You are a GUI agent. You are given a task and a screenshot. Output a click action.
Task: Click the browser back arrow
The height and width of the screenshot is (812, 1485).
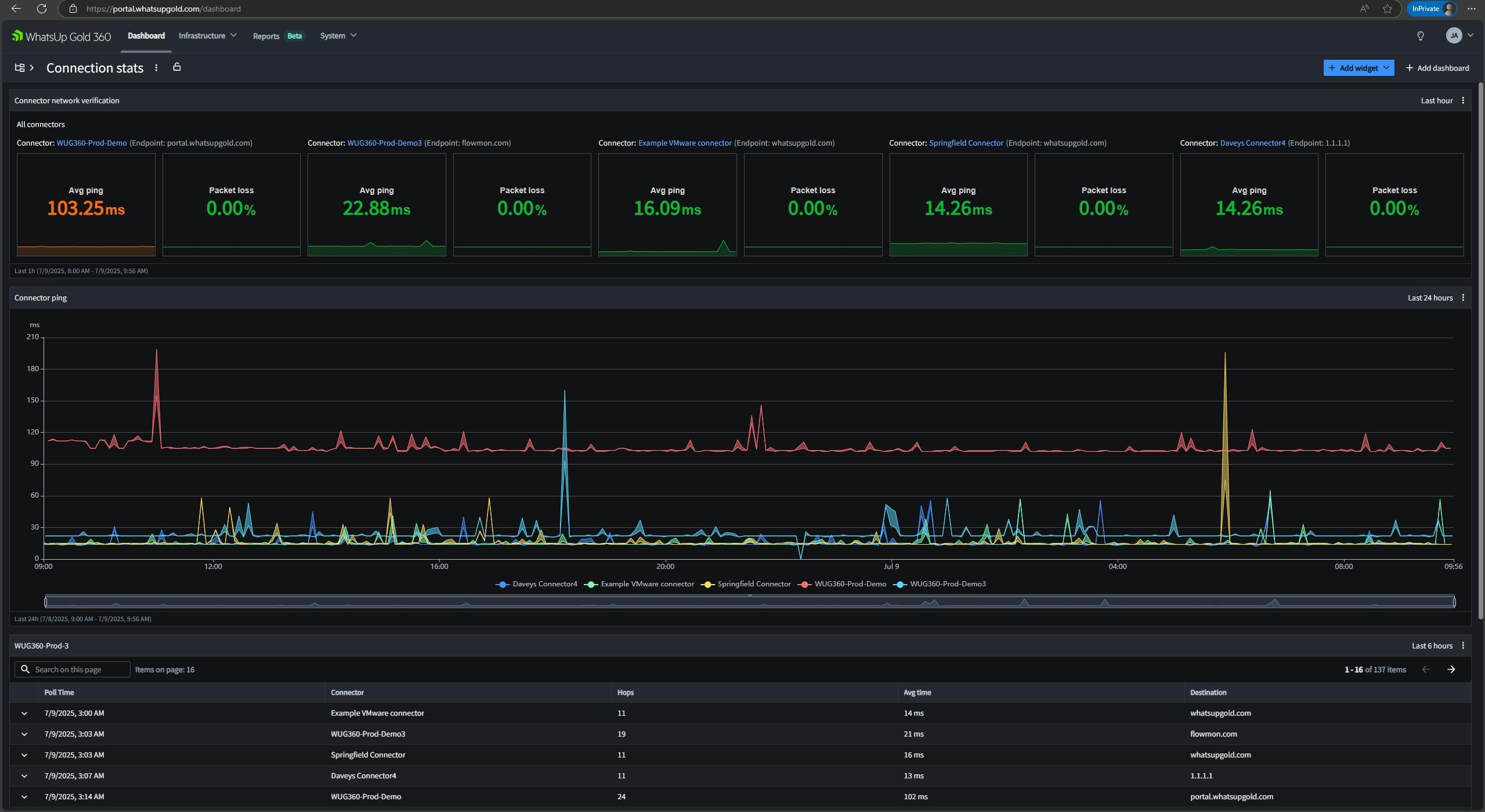[x=16, y=9]
